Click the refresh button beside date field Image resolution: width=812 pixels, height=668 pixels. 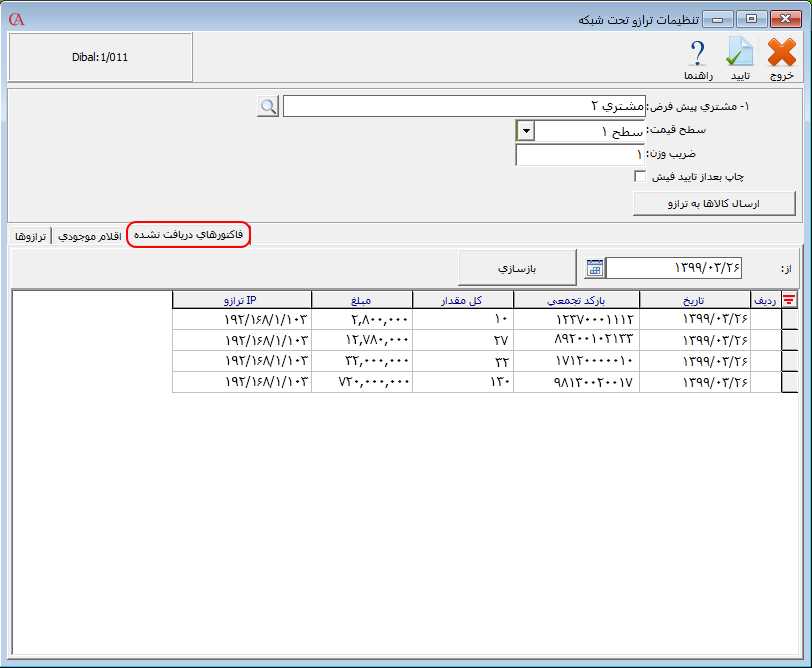pos(517,268)
